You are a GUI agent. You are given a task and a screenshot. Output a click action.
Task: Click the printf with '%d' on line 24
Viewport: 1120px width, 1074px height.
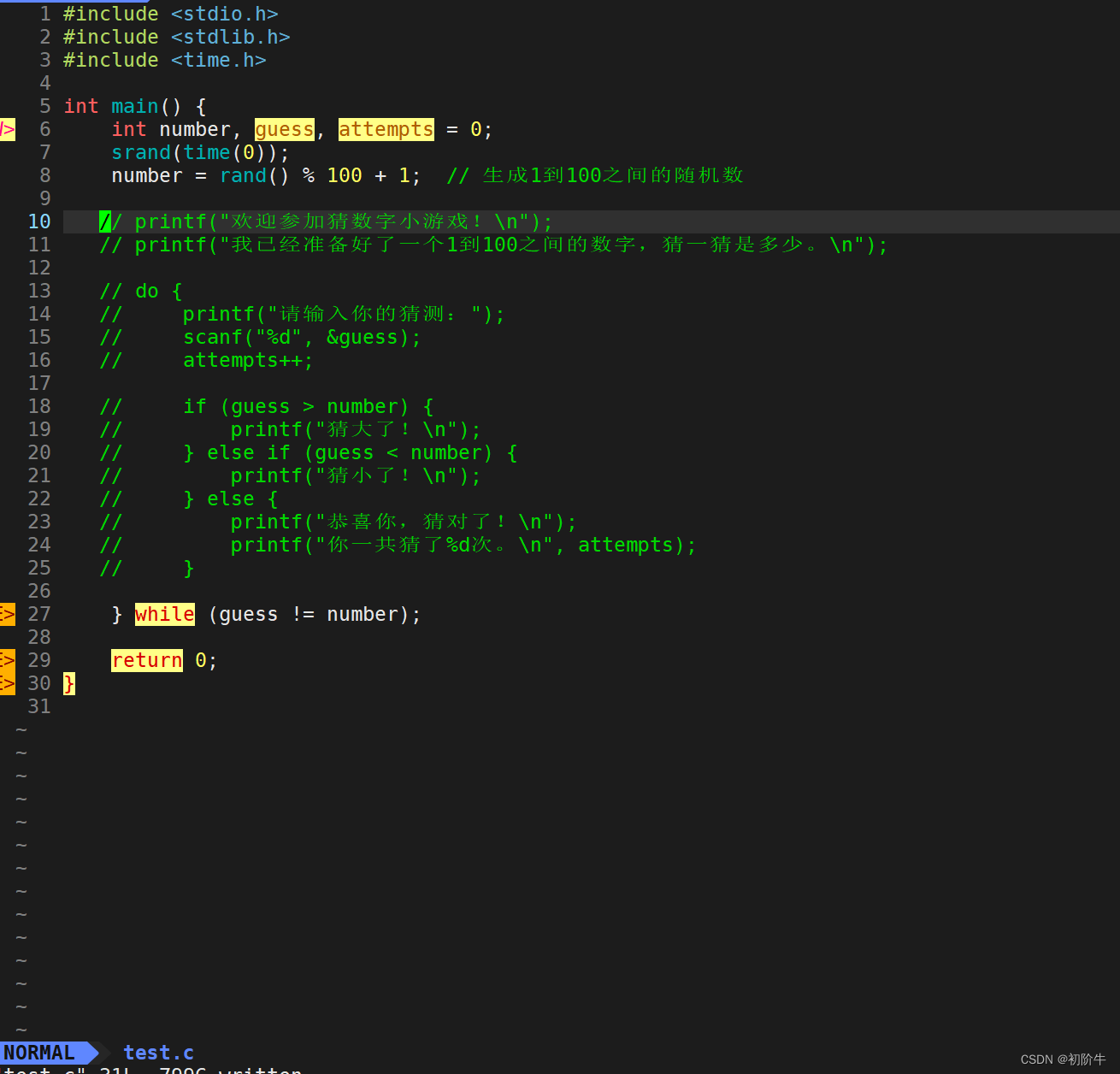point(463,546)
